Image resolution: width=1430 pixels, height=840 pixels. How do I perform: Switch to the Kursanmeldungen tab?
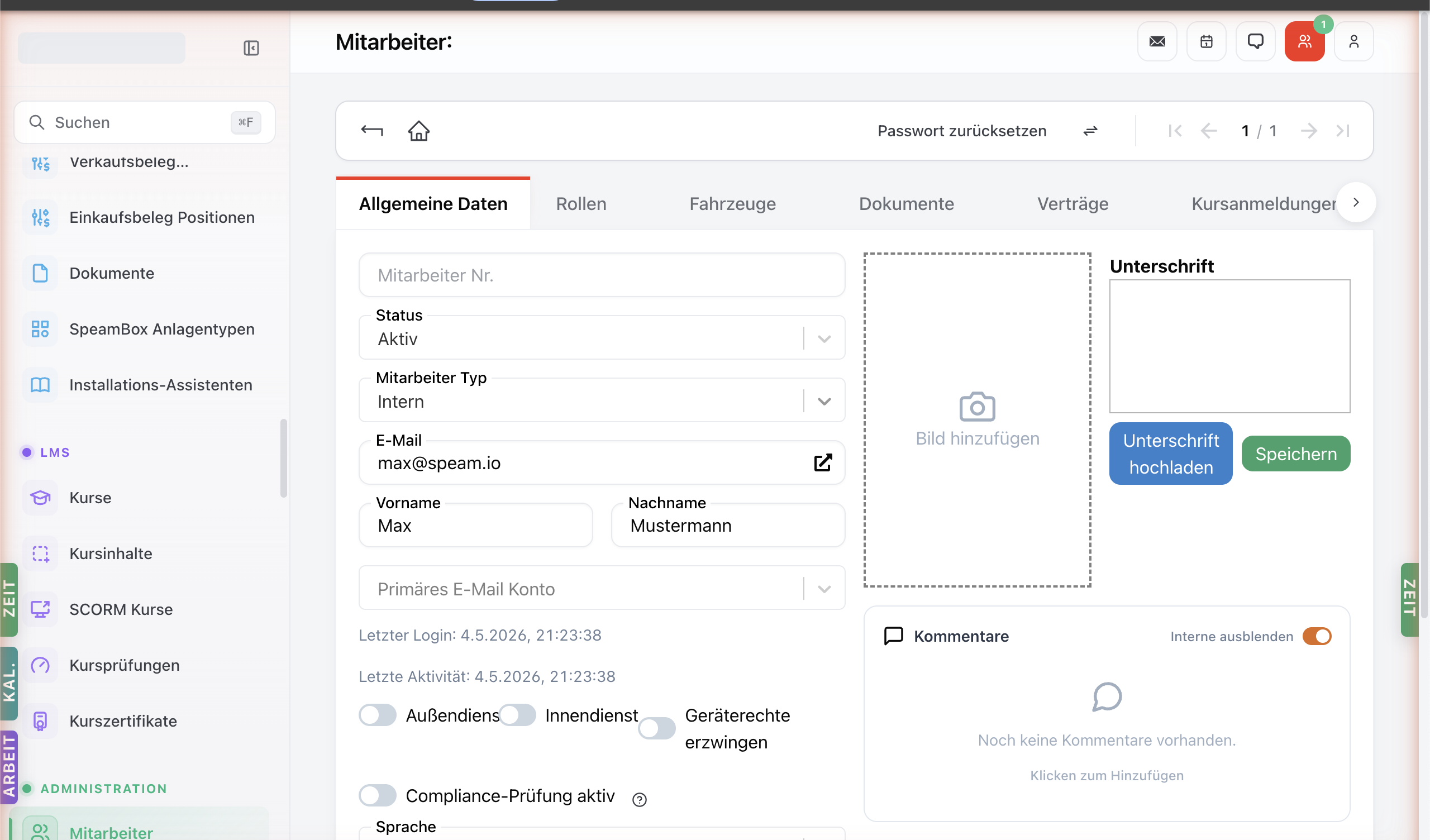pos(1264,203)
